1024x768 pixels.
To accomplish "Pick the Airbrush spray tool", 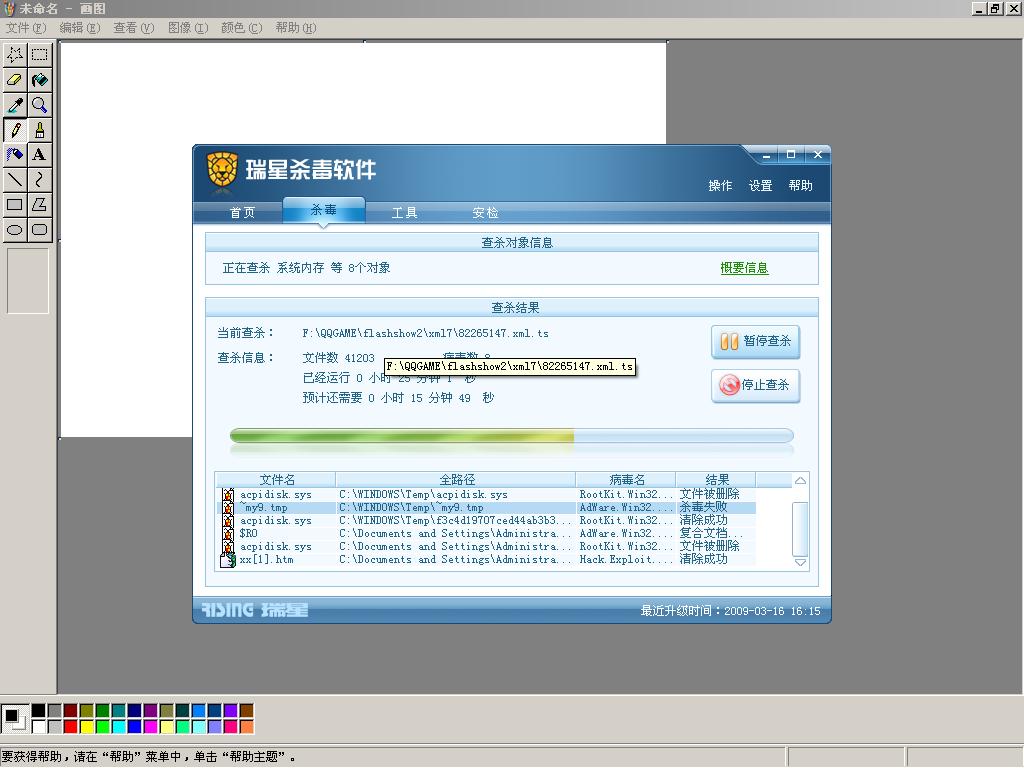I will [15, 155].
